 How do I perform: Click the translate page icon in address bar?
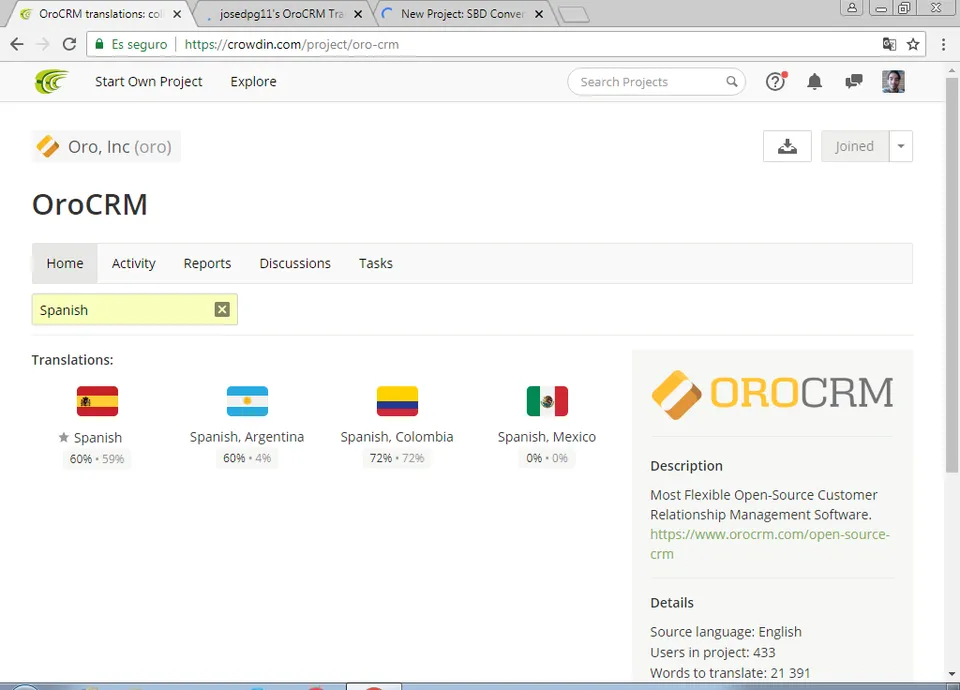(889, 44)
